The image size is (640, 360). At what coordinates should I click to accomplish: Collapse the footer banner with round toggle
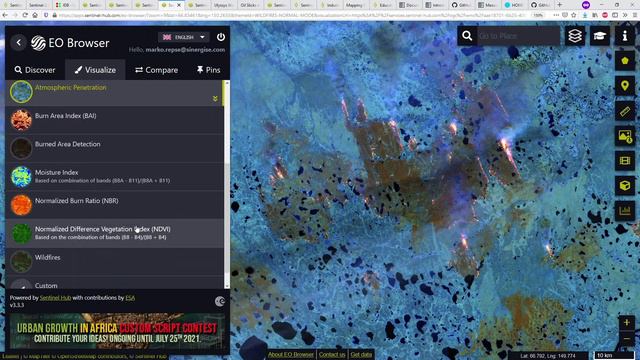coord(220,301)
